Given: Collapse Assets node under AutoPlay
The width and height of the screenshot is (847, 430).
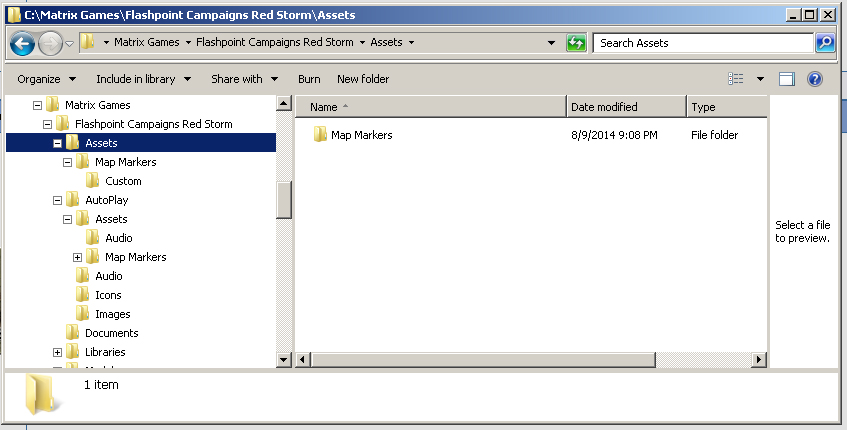Looking at the screenshot, I should 68,219.
